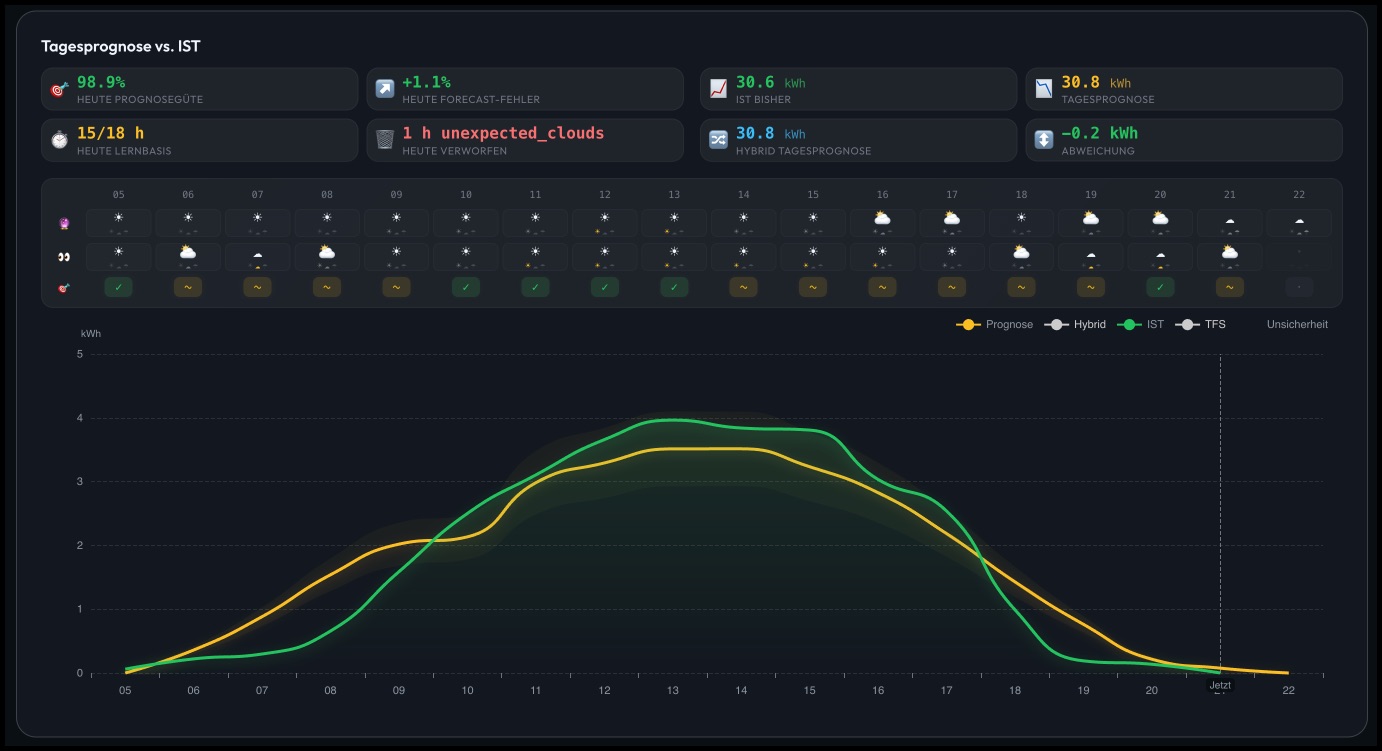Image resolution: width=1382 pixels, height=751 pixels.
Task: Click the 15/18 h Lernbasis value
Action: click(x=111, y=133)
